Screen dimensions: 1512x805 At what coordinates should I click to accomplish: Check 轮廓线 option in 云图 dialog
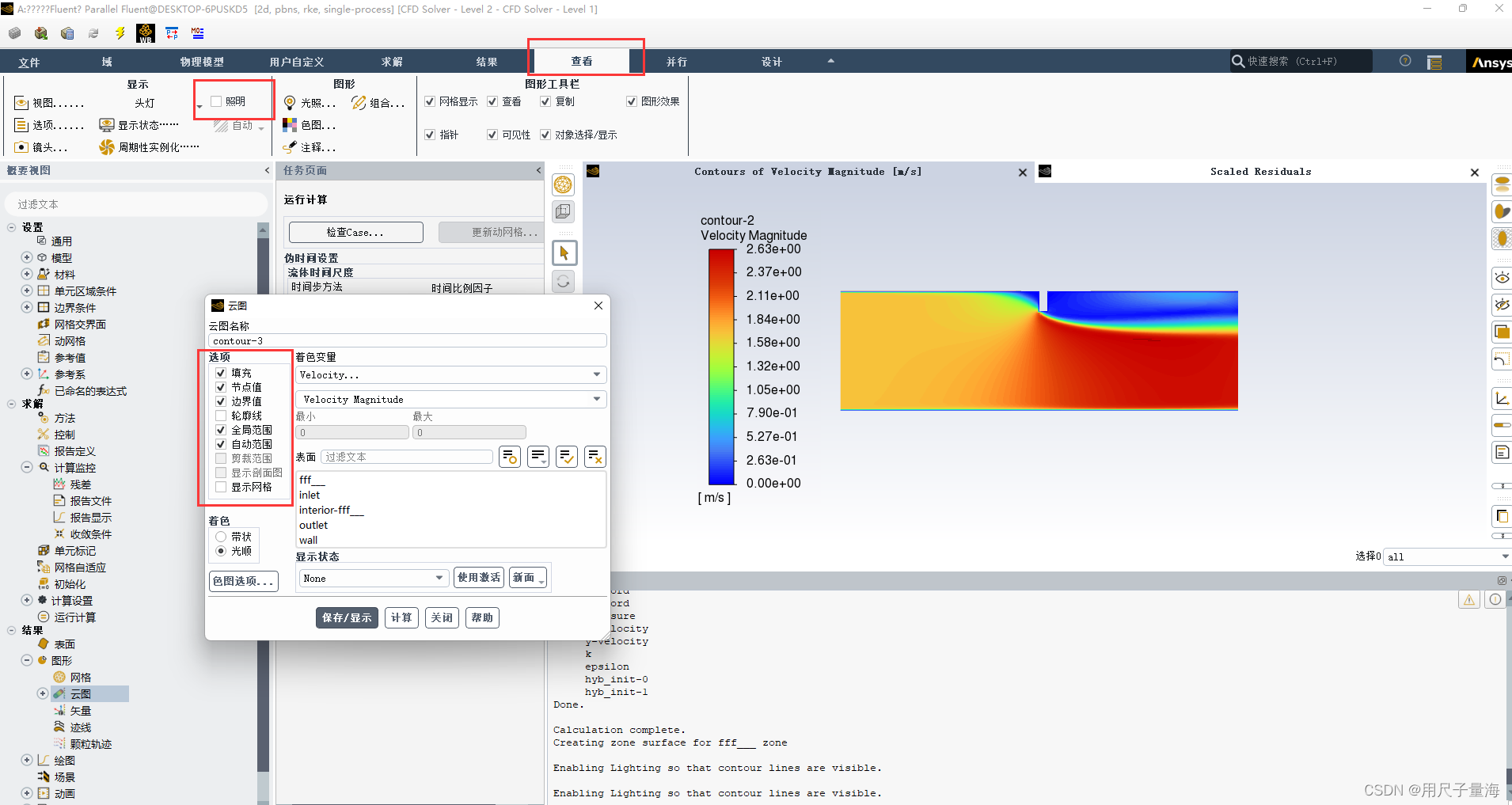point(221,416)
